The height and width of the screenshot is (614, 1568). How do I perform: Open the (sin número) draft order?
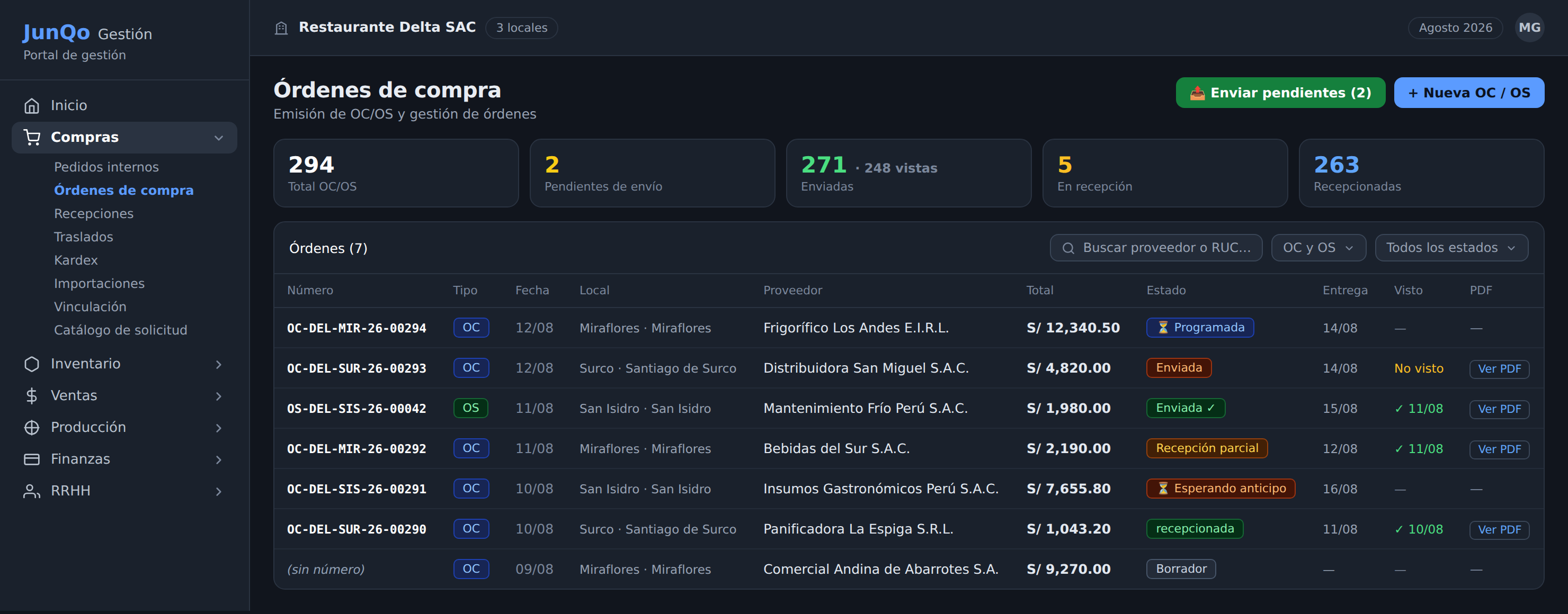pyautogui.click(x=326, y=570)
